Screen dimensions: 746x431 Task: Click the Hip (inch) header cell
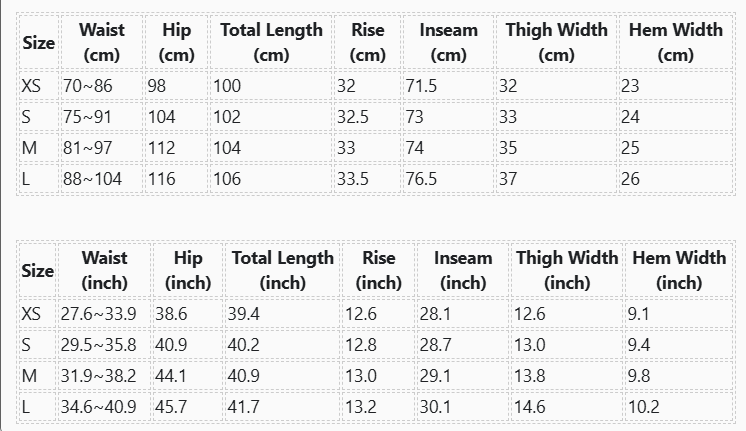pos(188,270)
